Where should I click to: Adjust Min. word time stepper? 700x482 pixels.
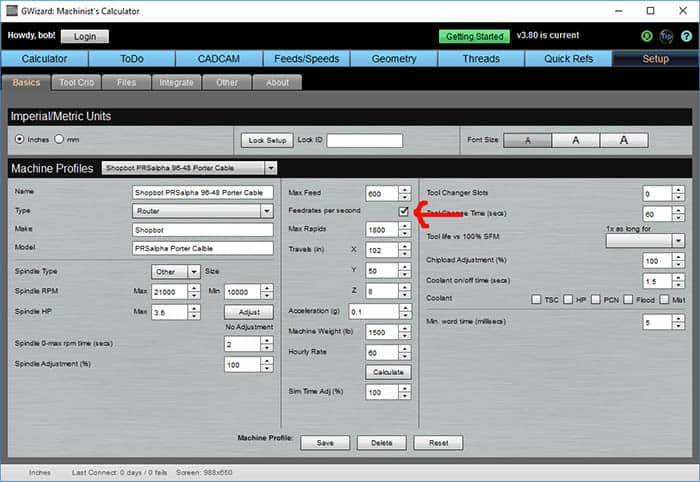coord(679,322)
